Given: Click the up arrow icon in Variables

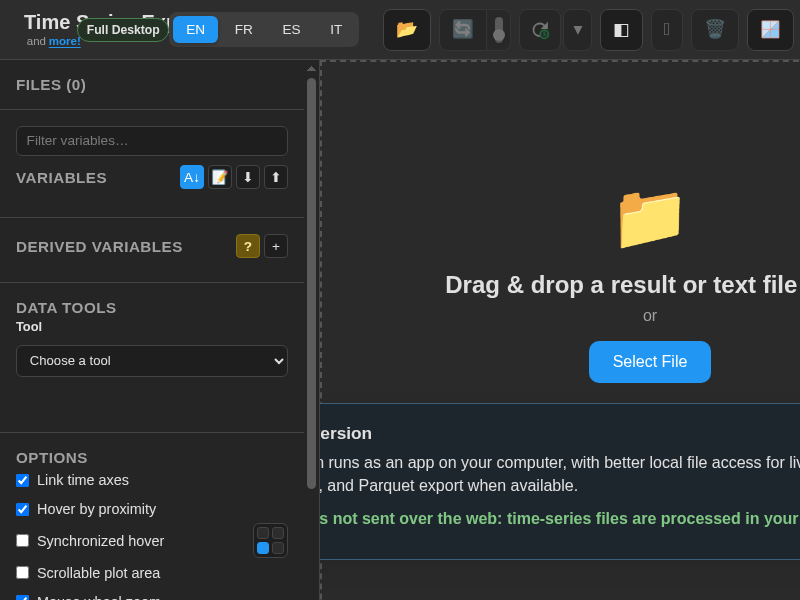Looking at the screenshot, I should point(276,177).
